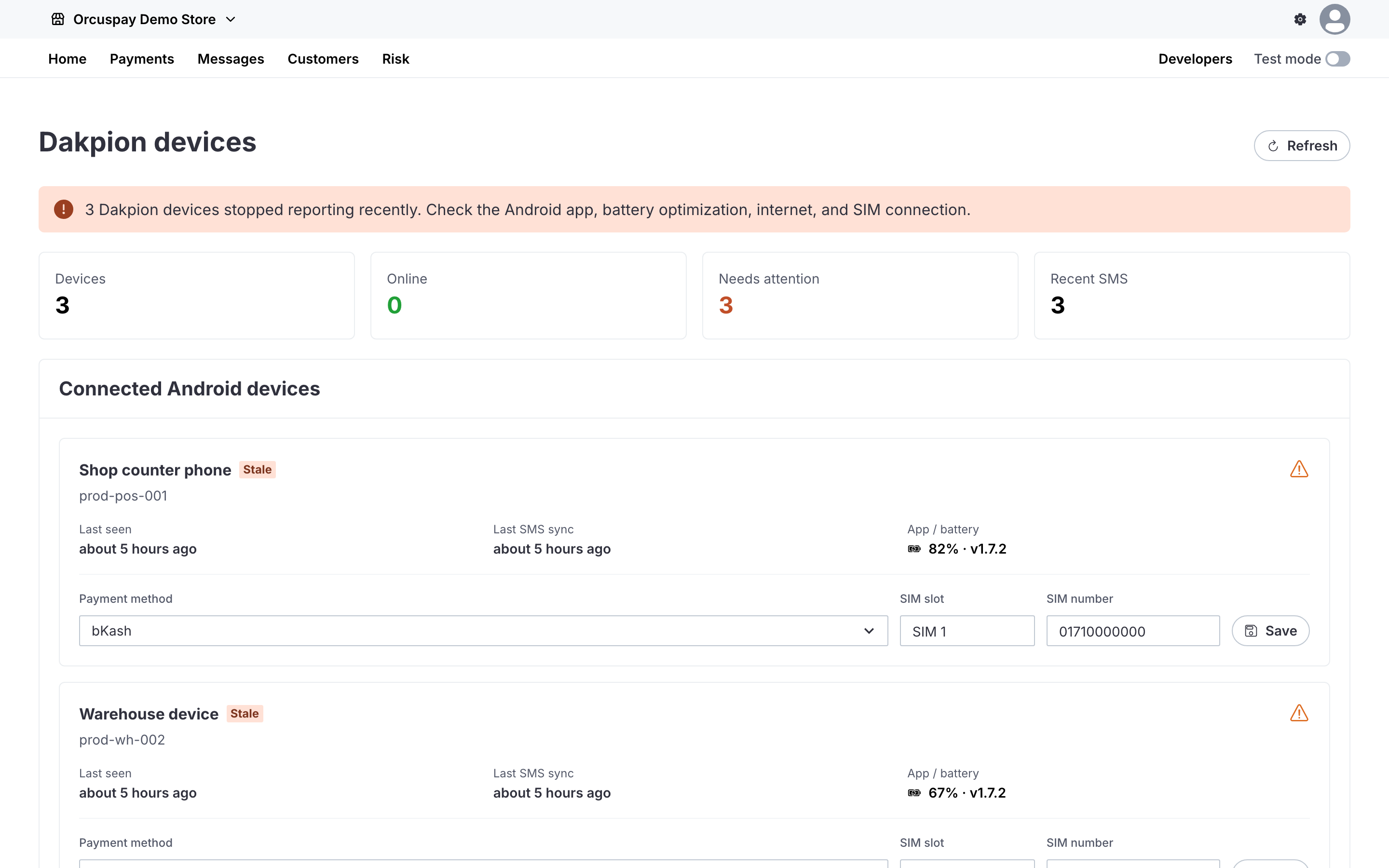Open the bKash payment method dropdown
The height and width of the screenshot is (868, 1389).
483,631
